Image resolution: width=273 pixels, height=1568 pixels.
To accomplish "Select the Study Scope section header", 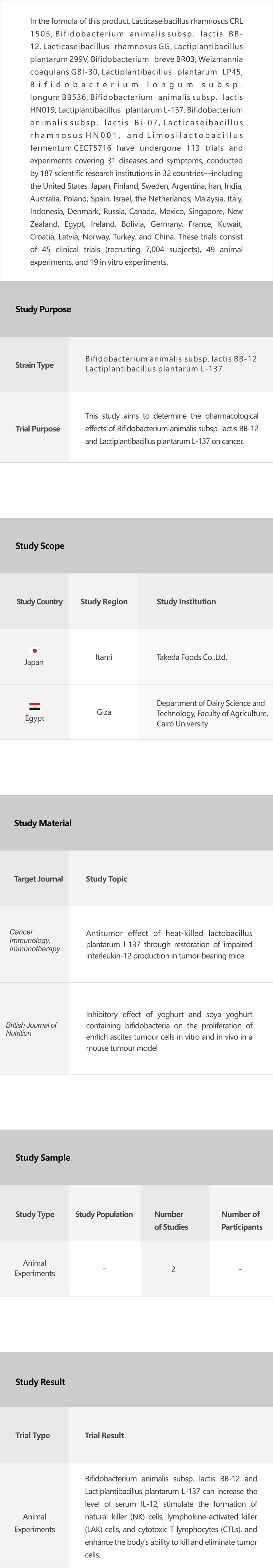I will pos(40,545).
